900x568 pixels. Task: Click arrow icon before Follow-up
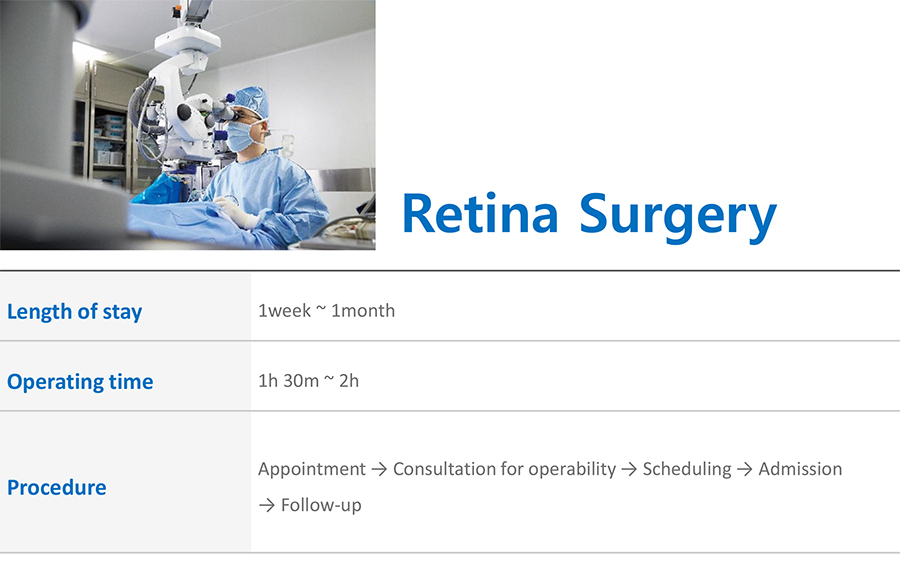coord(267,505)
